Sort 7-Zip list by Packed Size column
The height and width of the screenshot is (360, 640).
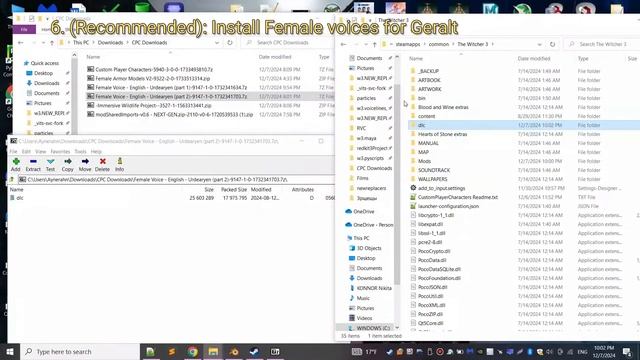233,189
